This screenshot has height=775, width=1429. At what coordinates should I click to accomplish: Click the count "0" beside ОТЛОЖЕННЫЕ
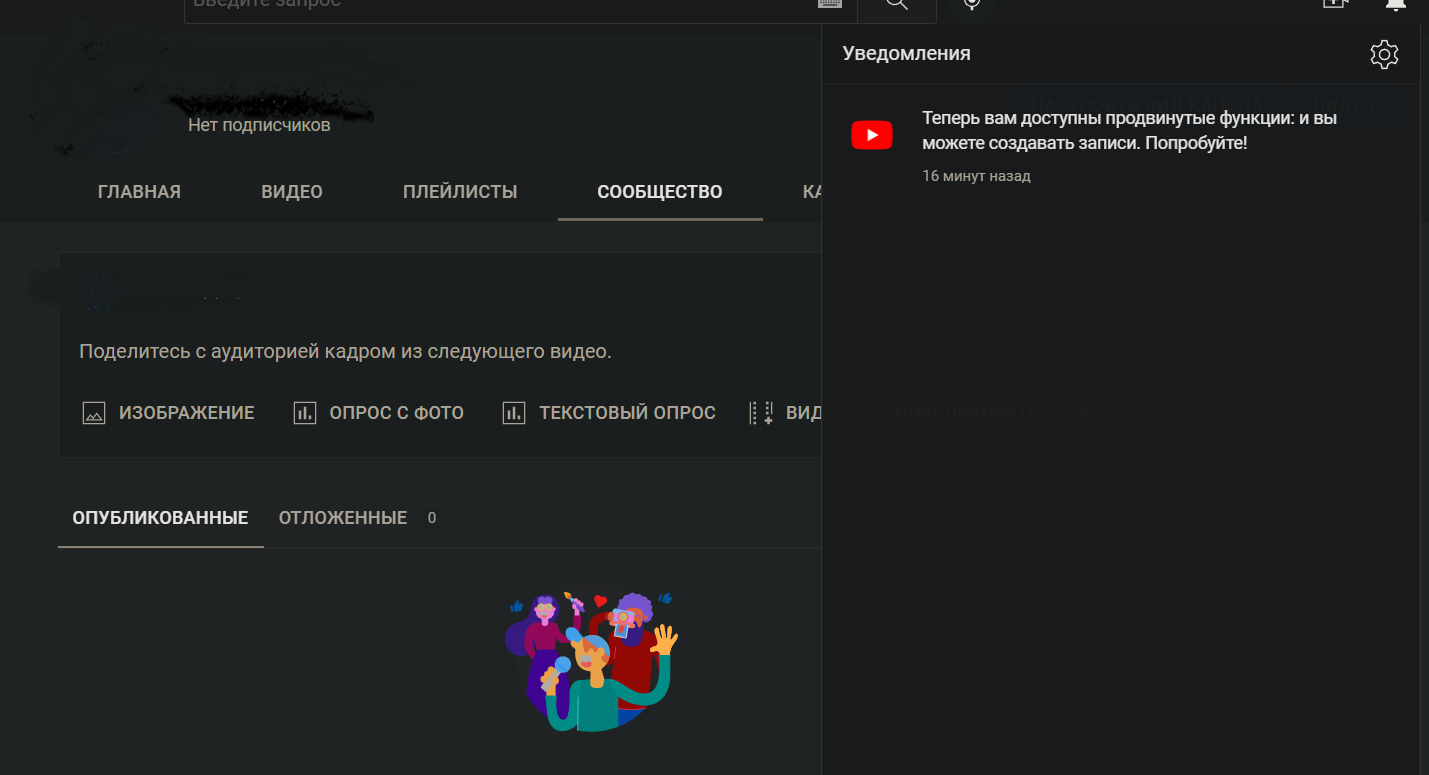(x=432, y=518)
